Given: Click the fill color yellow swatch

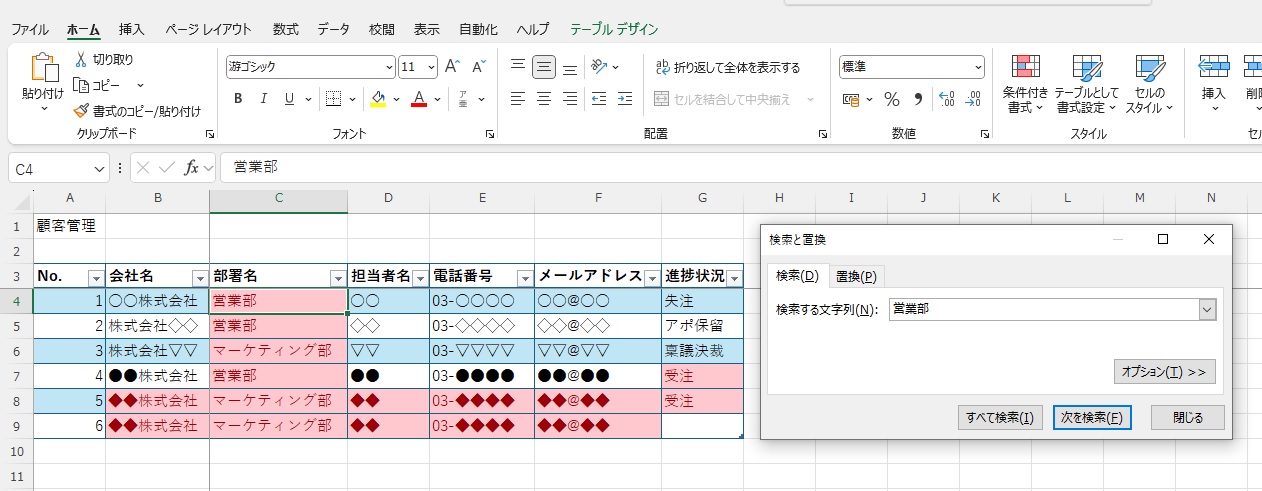Looking at the screenshot, I should [x=378, y=98].
